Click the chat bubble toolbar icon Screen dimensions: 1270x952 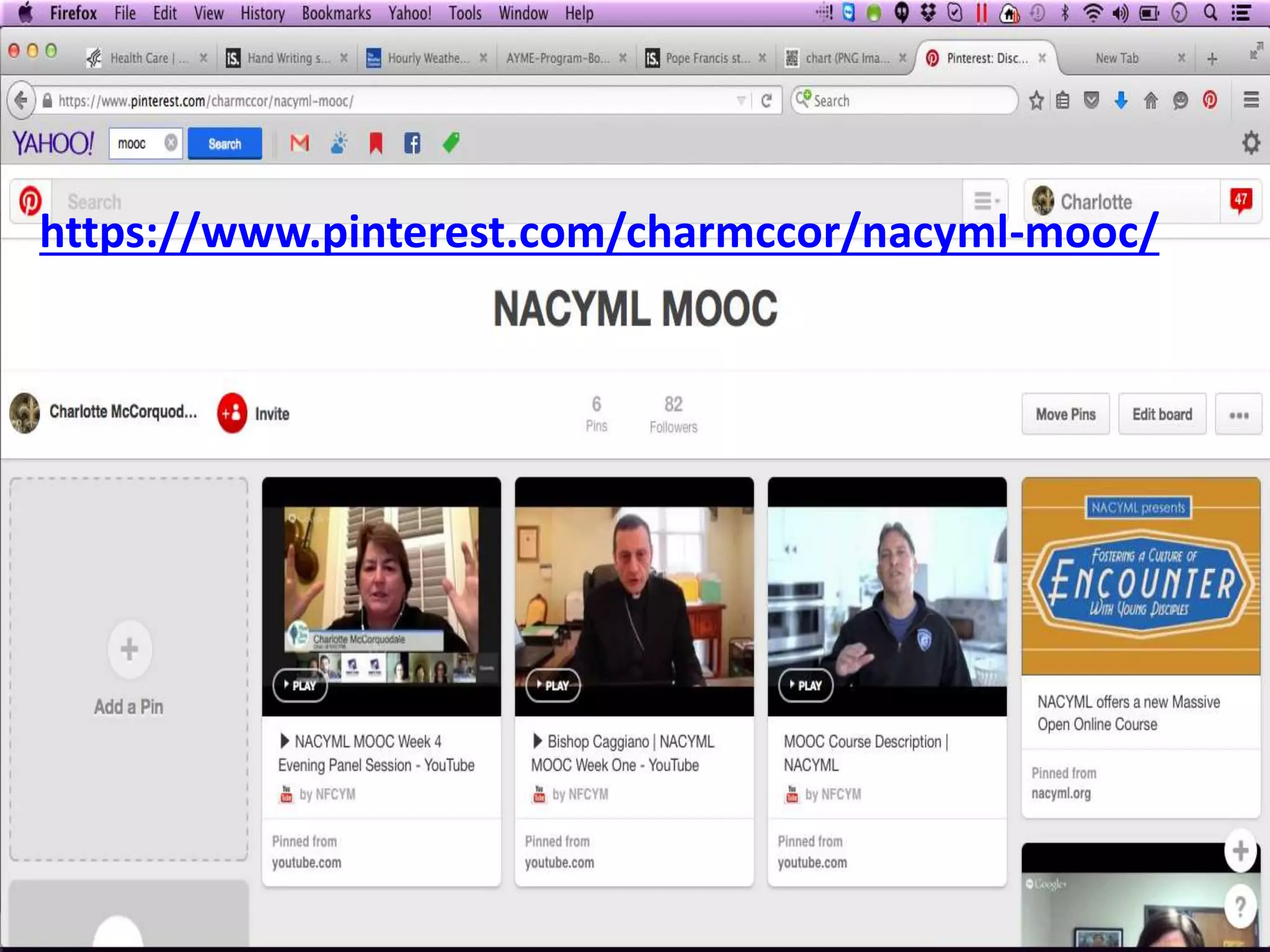(x=1181, y=100)
